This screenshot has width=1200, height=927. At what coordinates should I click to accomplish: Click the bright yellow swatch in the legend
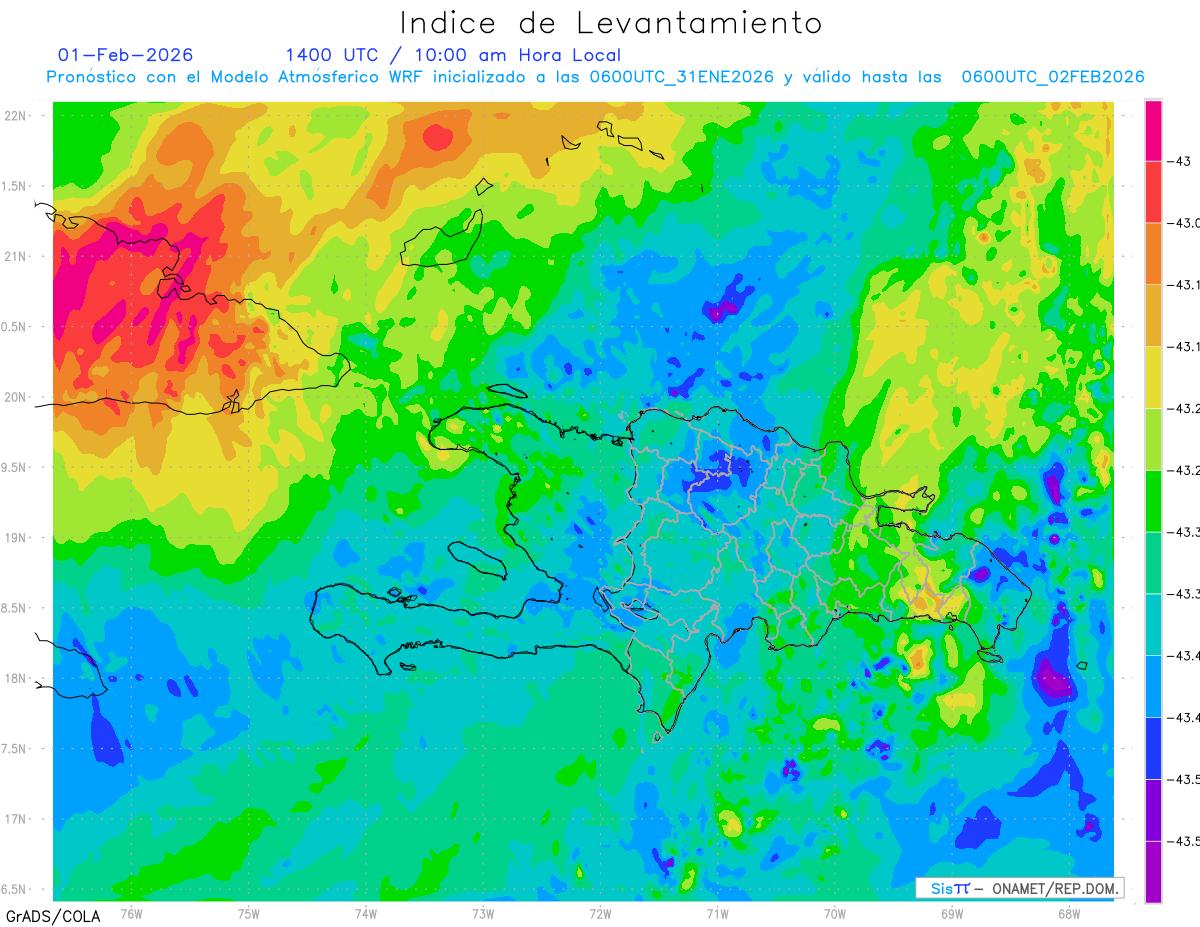click(1153, 377)
